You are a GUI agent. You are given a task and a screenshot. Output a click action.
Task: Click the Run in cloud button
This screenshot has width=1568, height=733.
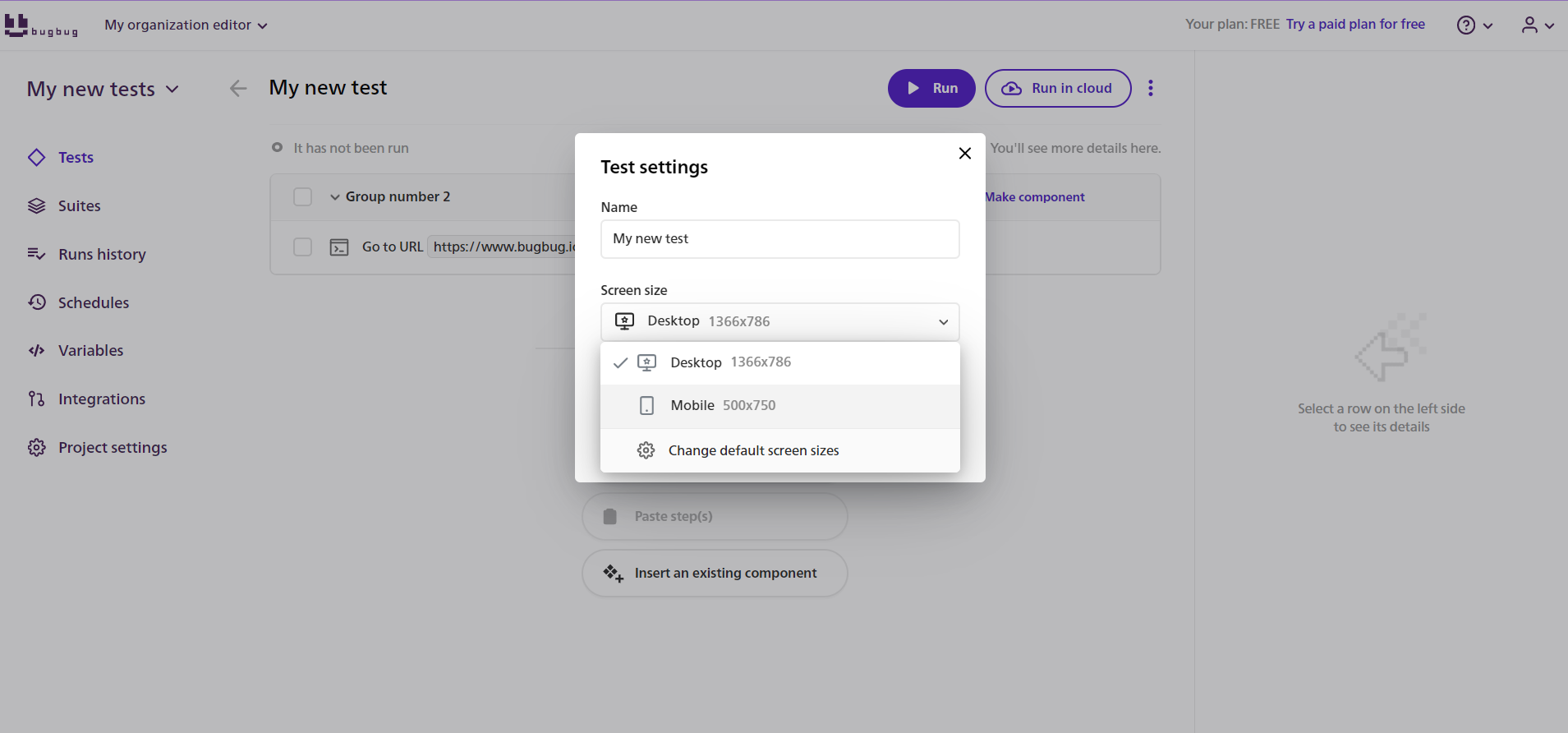1058,88
